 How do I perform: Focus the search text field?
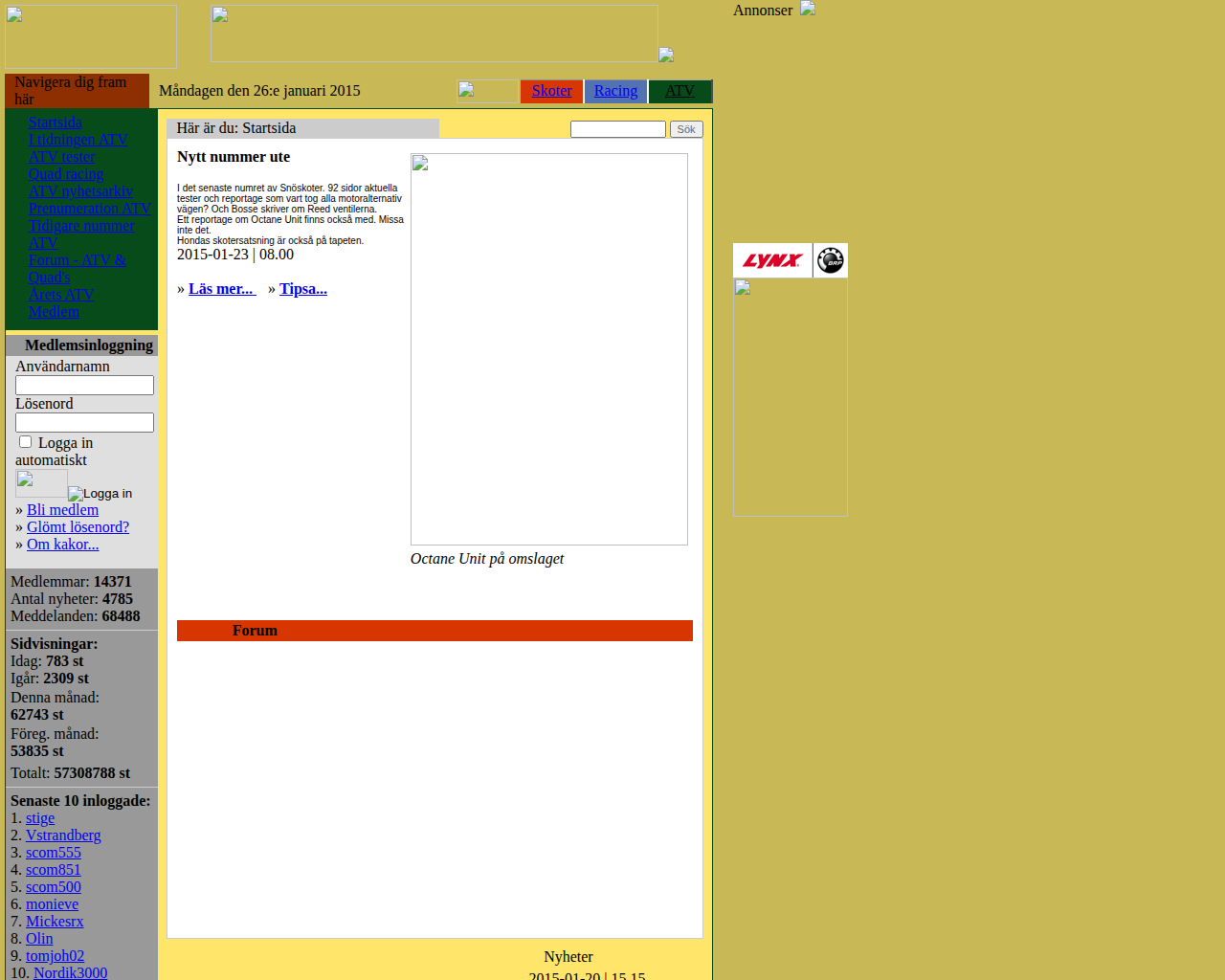[618, 129]
